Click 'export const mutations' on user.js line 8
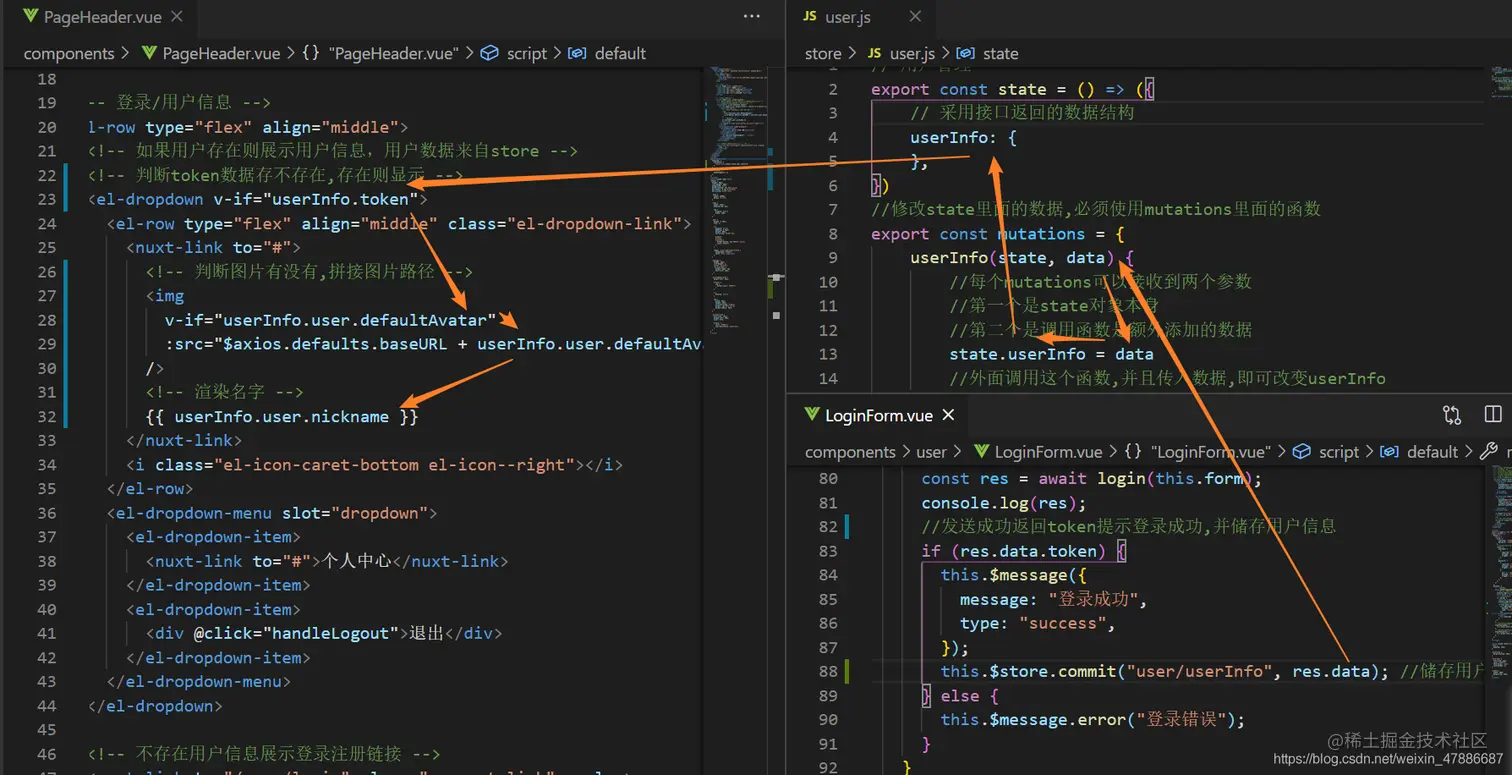Image resolution: width=1512 pixels, height=775 pixels. (x=978, y=234)
